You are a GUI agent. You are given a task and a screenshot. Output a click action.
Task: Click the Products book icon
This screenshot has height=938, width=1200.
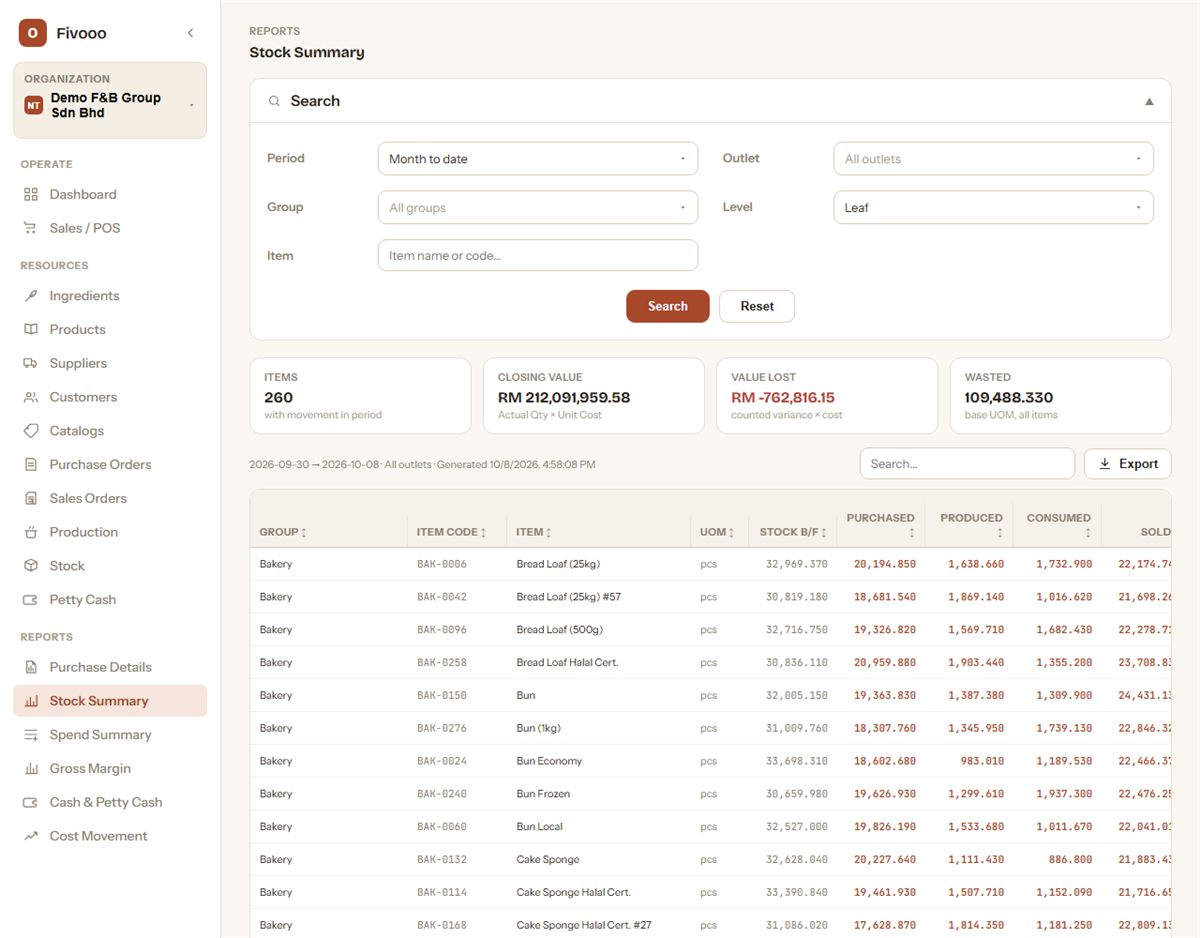point(31,329)
